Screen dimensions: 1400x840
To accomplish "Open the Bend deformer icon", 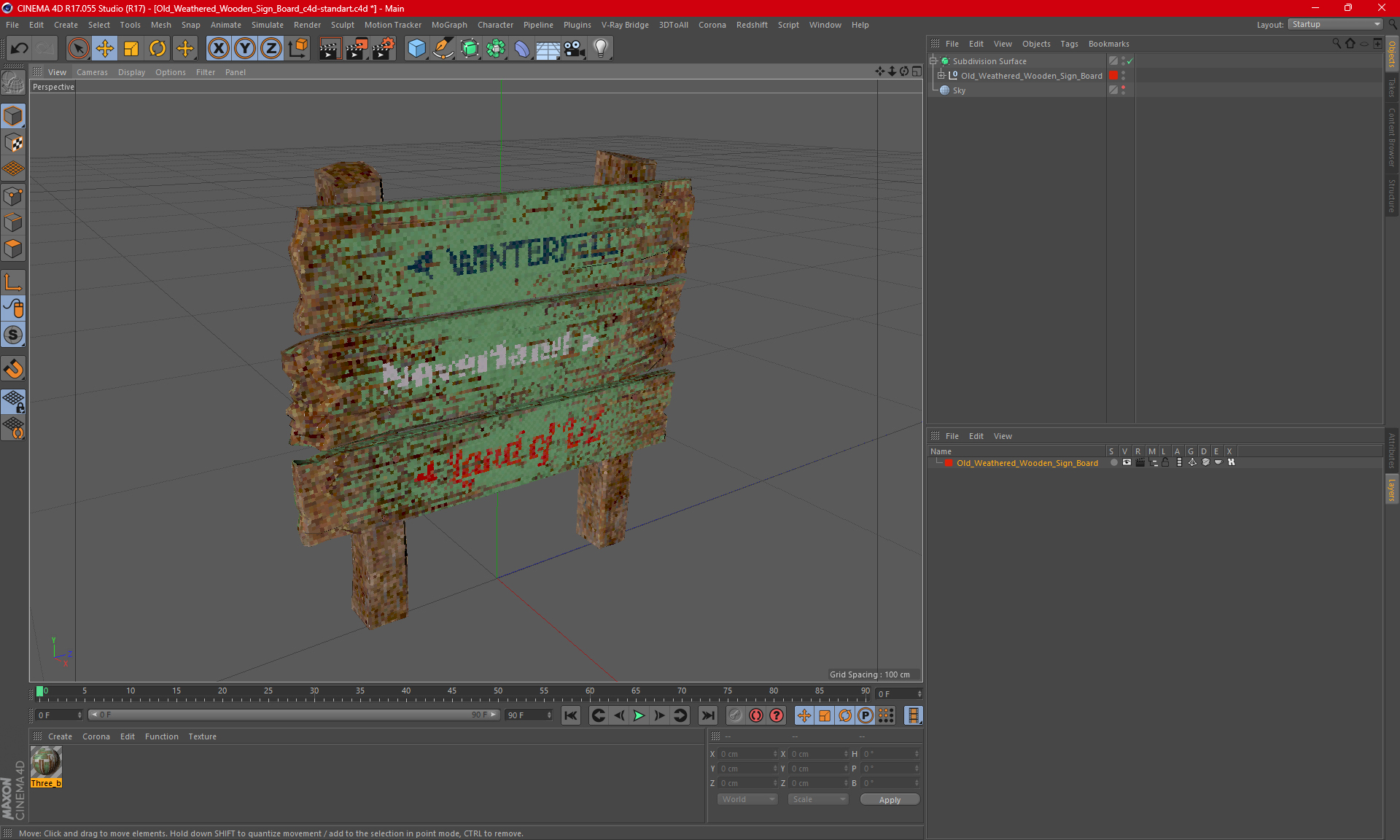I will click(522, 49).
